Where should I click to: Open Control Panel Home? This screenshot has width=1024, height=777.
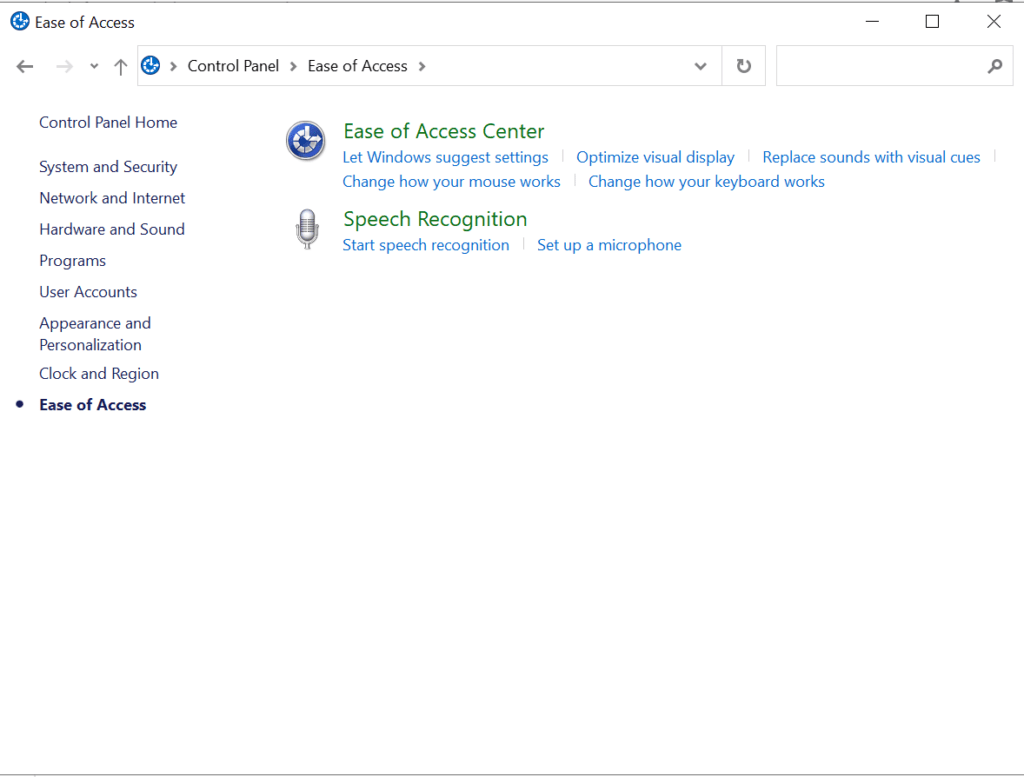(x=108, y=122)
